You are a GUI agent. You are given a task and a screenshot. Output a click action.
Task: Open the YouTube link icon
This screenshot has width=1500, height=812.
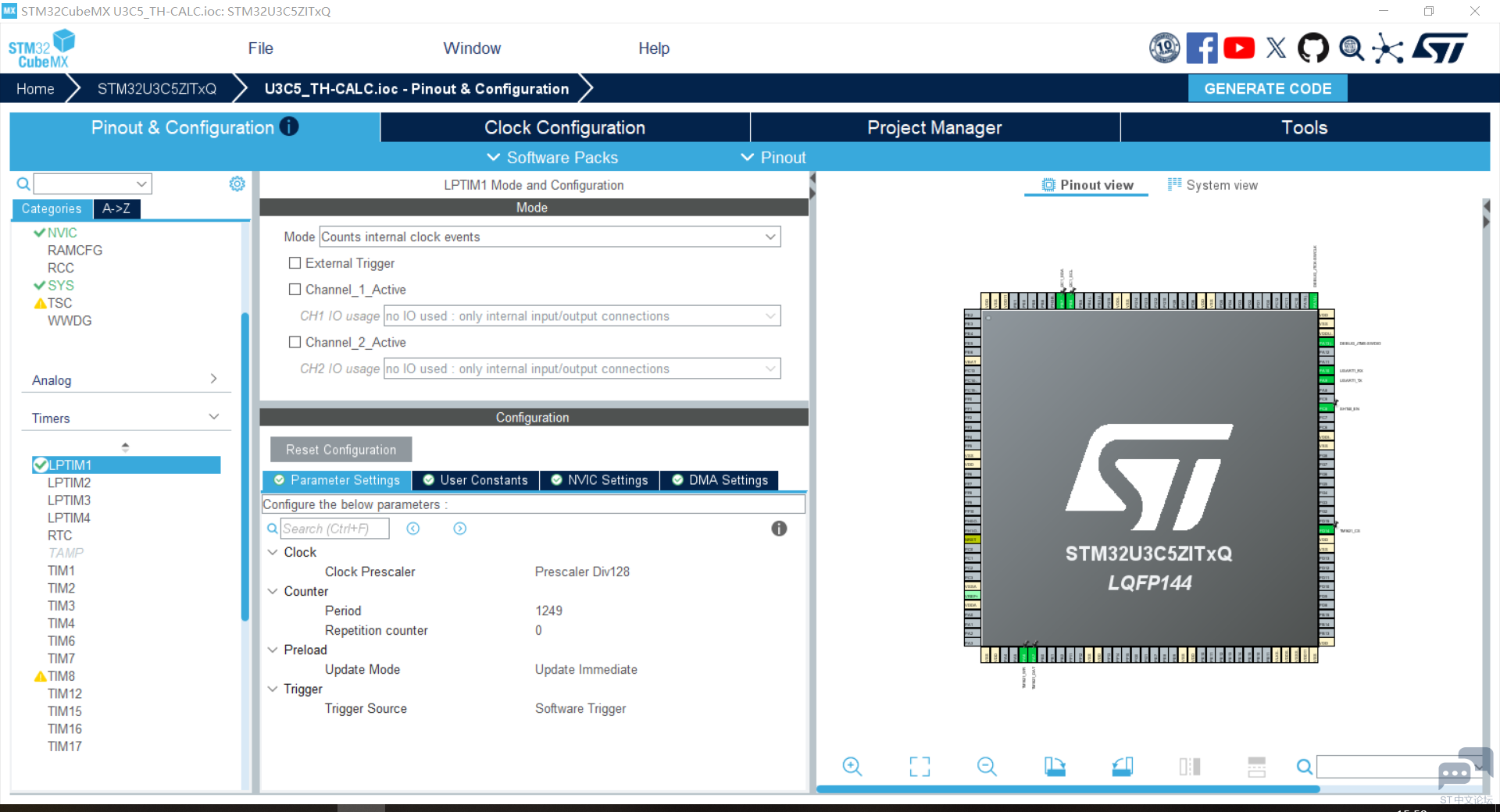(x=1239, y=48)
